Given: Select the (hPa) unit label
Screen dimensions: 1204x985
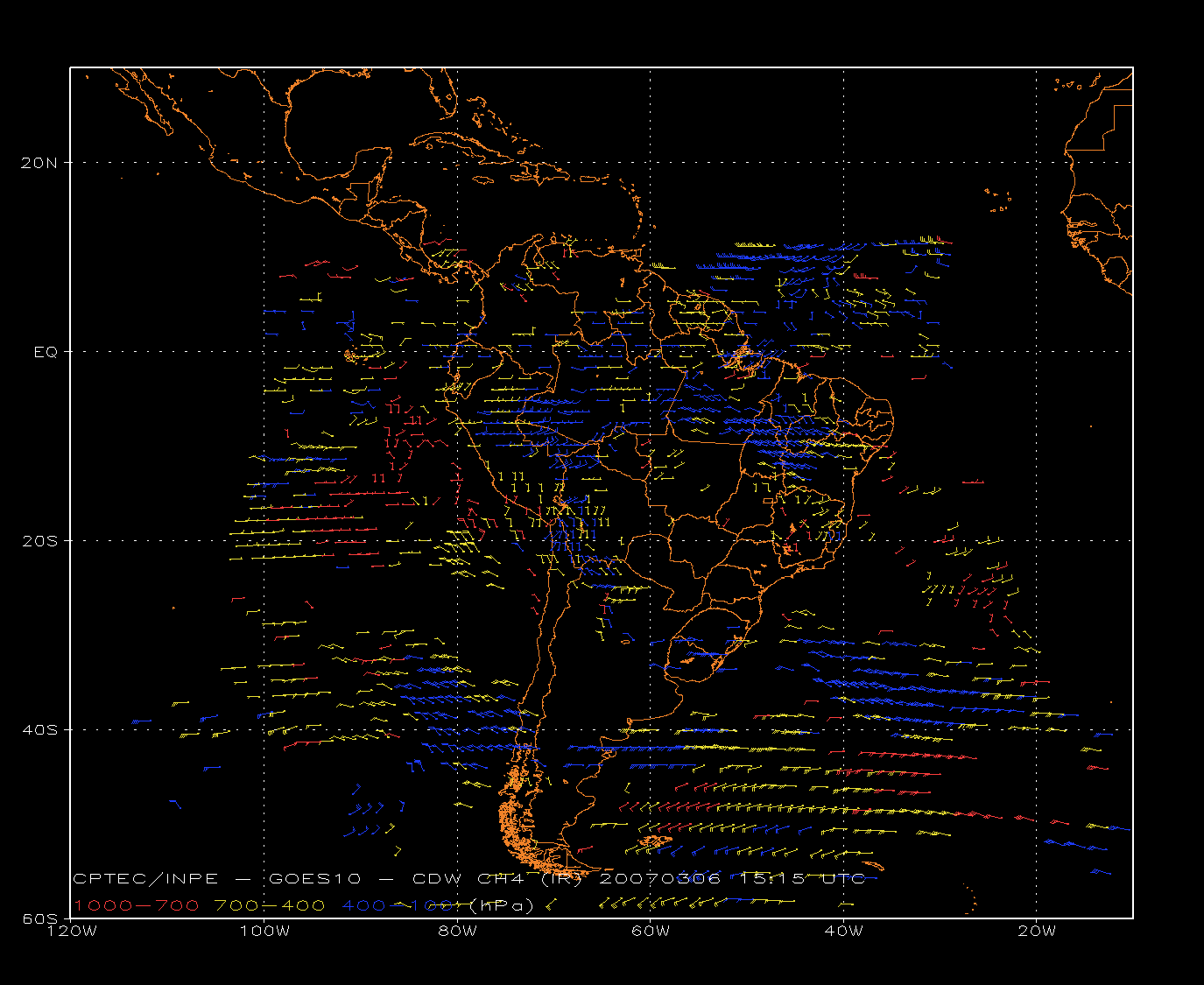Looking at the screenshot, I should (x=501, y=905).
